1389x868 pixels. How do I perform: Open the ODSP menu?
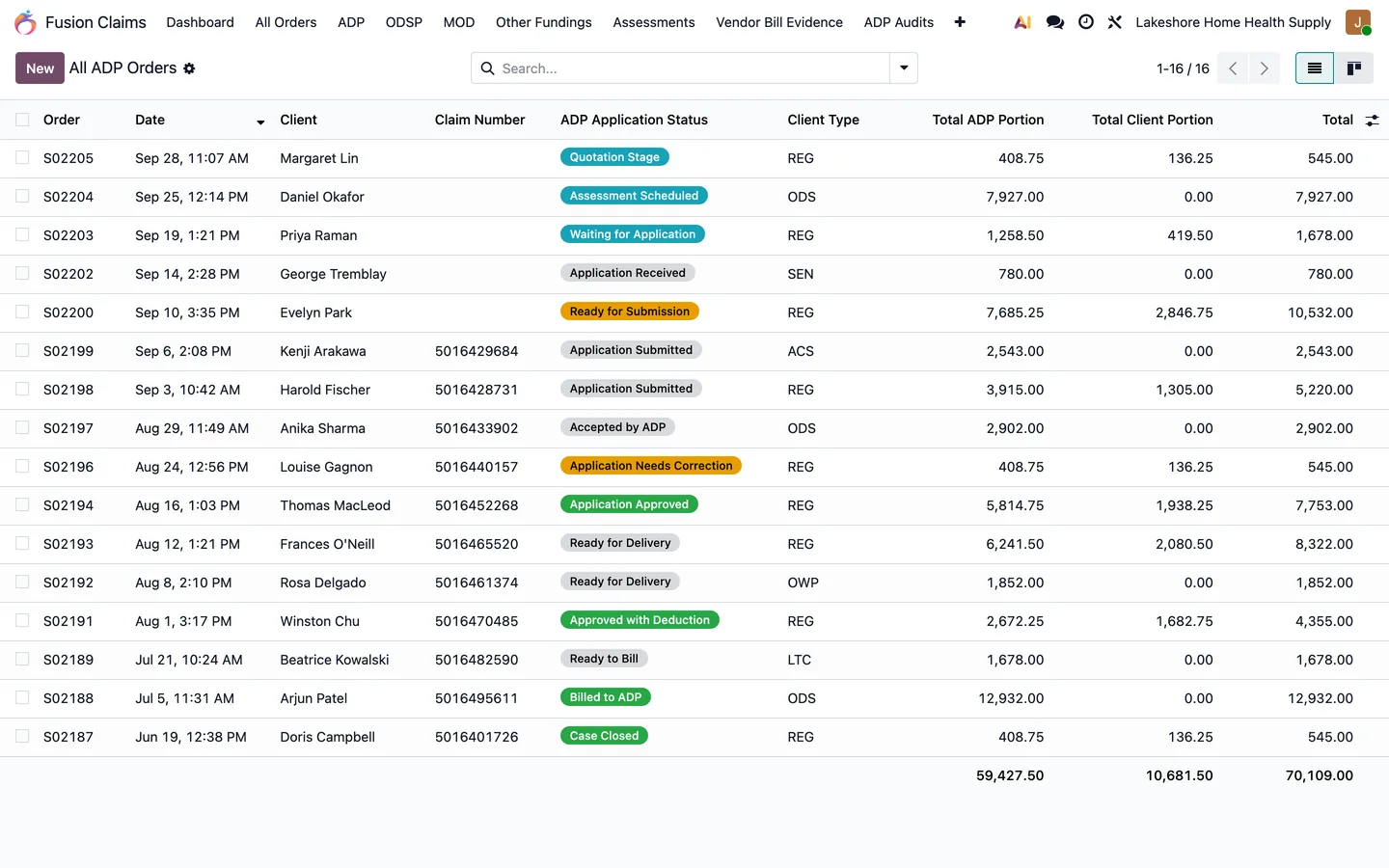click(x=404, y=22)
